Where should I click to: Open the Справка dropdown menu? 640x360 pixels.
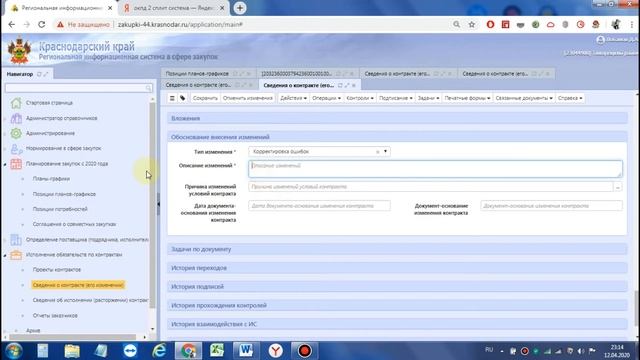point(570,98)
